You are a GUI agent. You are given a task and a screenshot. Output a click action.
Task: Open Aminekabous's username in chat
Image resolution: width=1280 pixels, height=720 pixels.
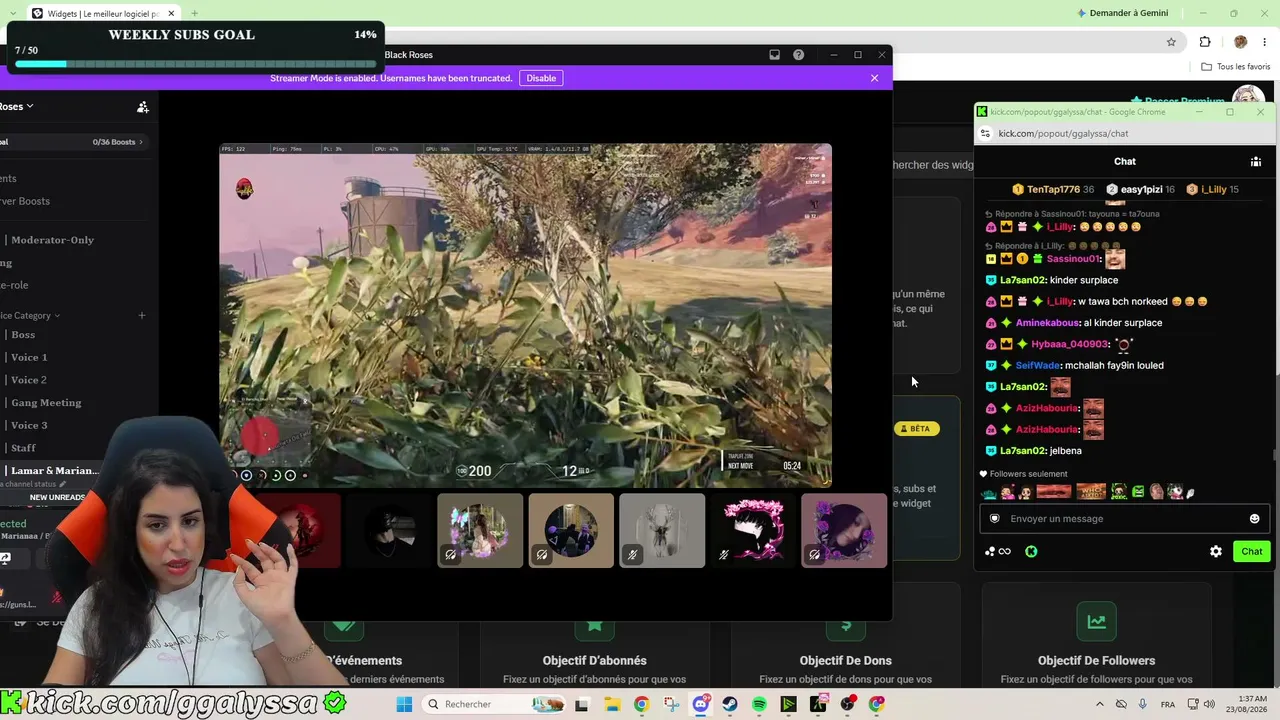coord(1047,323)
